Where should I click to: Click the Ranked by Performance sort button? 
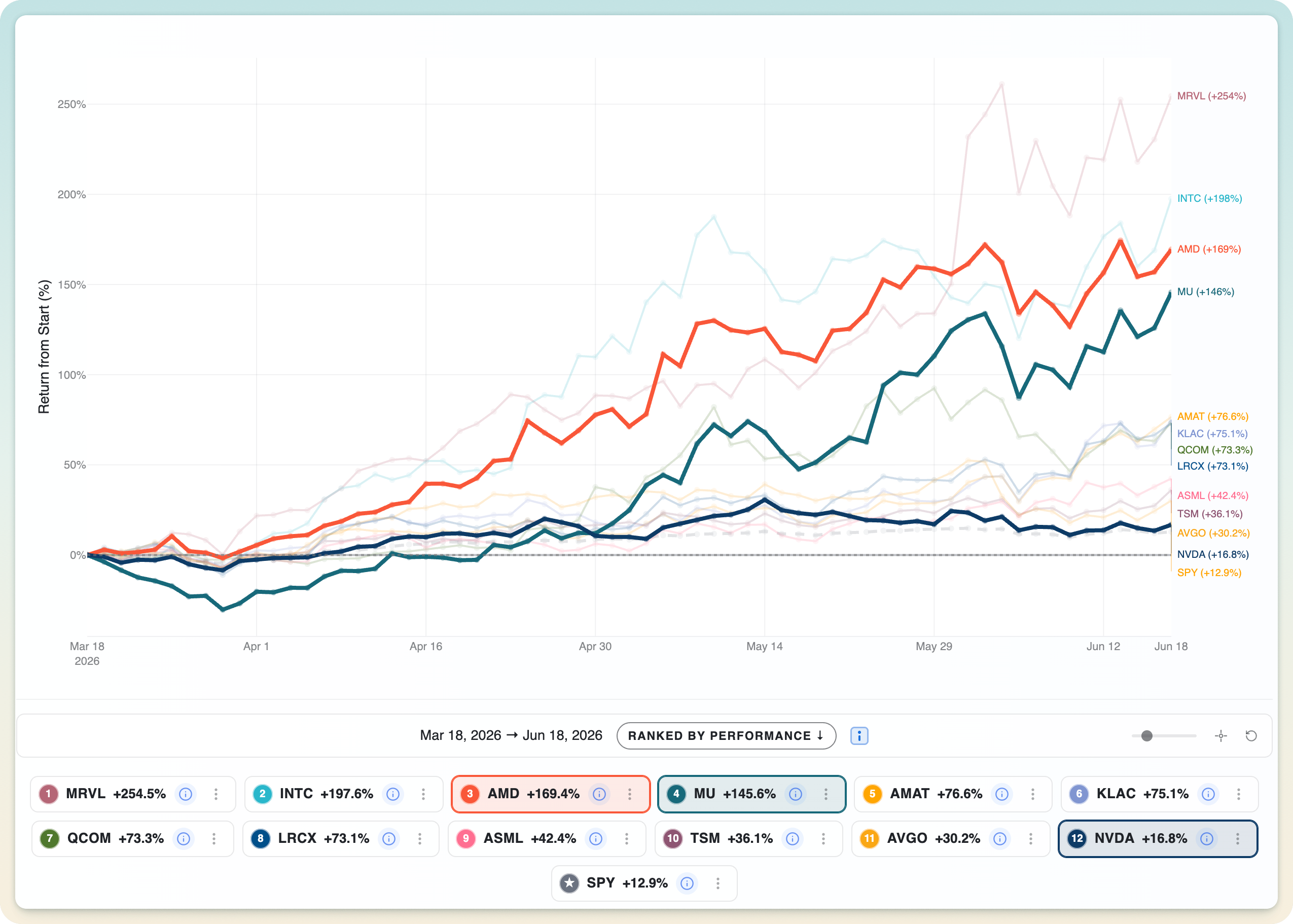pyautogui.click(x=726, y=736)
